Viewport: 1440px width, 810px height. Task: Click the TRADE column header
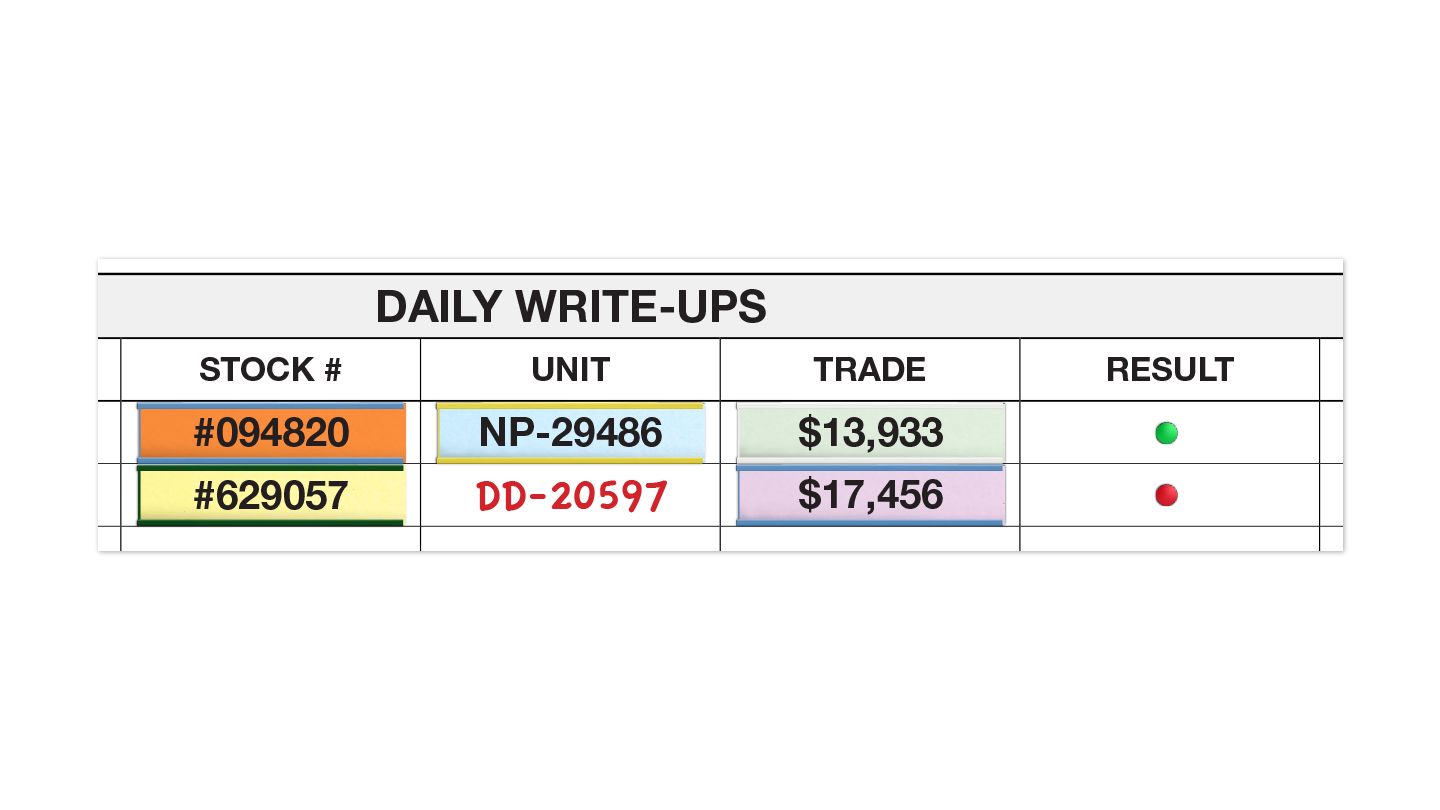(870, 370)
